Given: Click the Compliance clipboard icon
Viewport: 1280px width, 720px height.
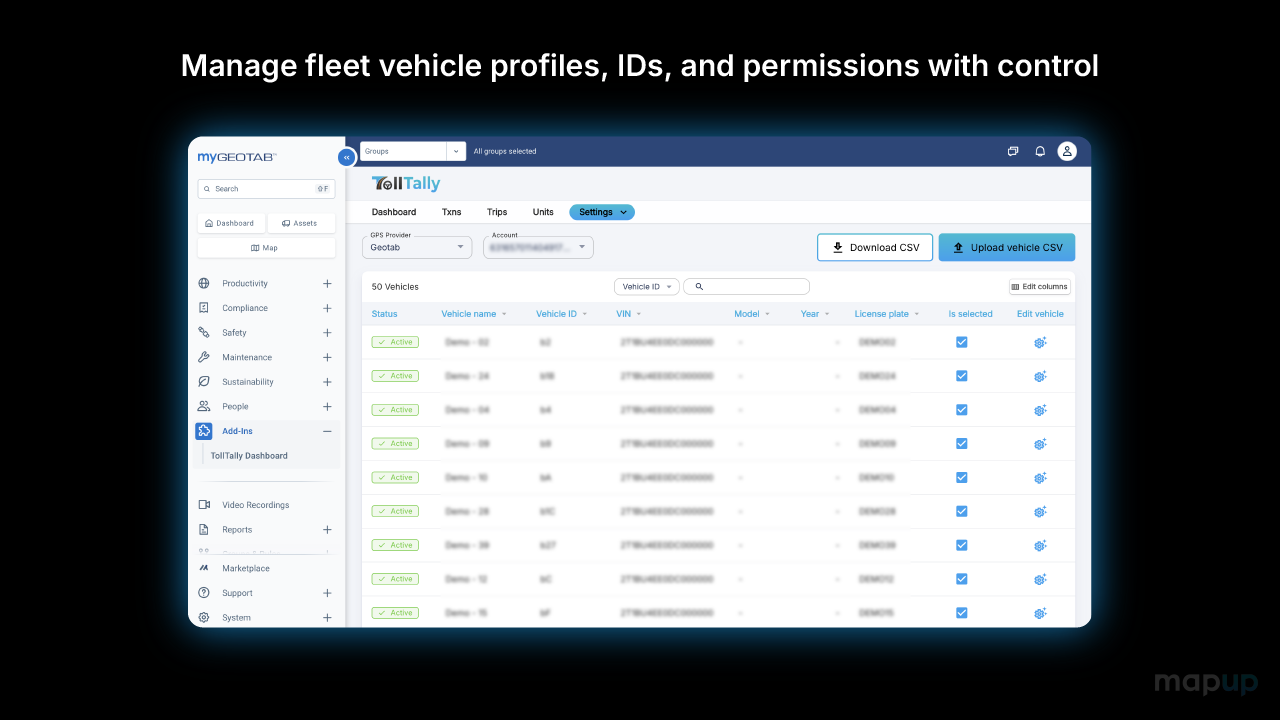Looking at the screenshot, I should pyautogui.click(x=204, y=308).
